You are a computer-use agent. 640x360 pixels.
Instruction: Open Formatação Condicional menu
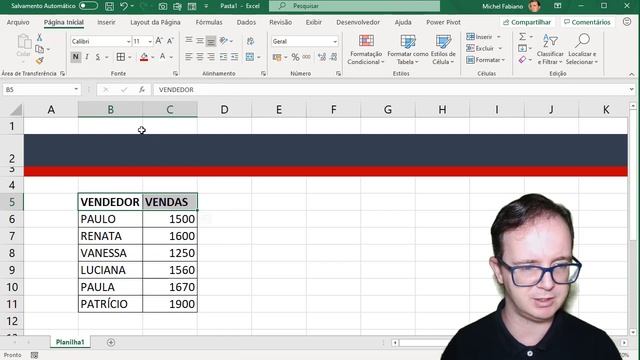click(366, 49)
